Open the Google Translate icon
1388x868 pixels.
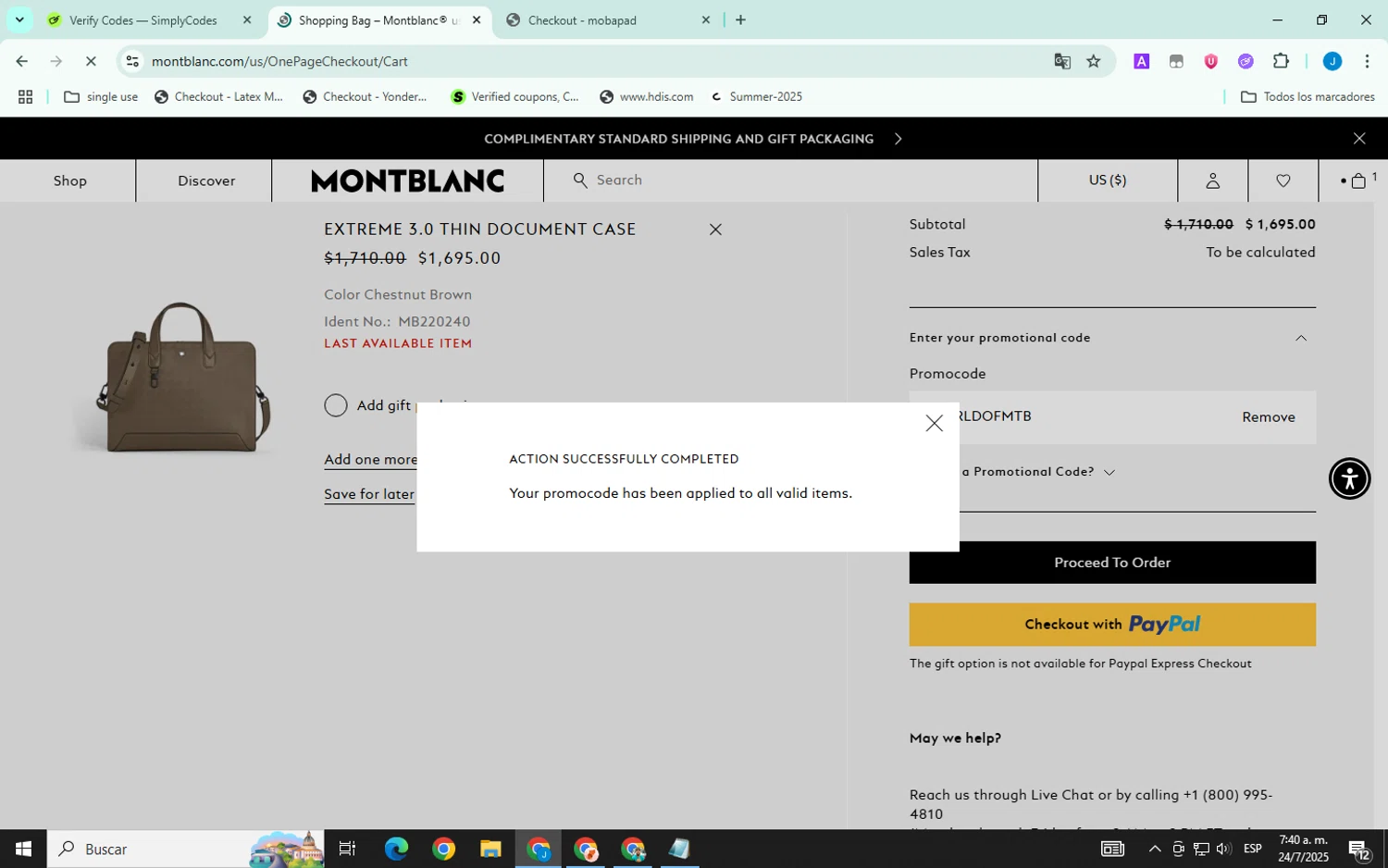(1061, 61)
